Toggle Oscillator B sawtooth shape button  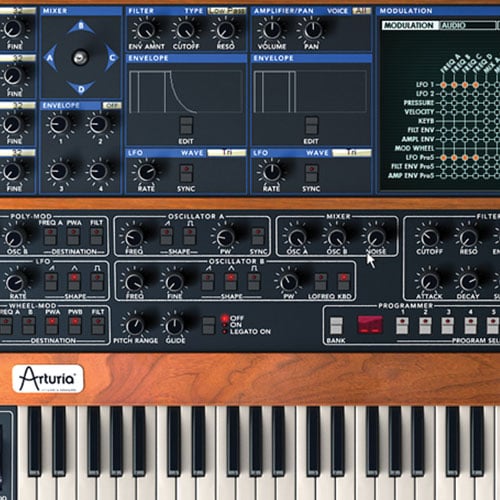[208, 282]
